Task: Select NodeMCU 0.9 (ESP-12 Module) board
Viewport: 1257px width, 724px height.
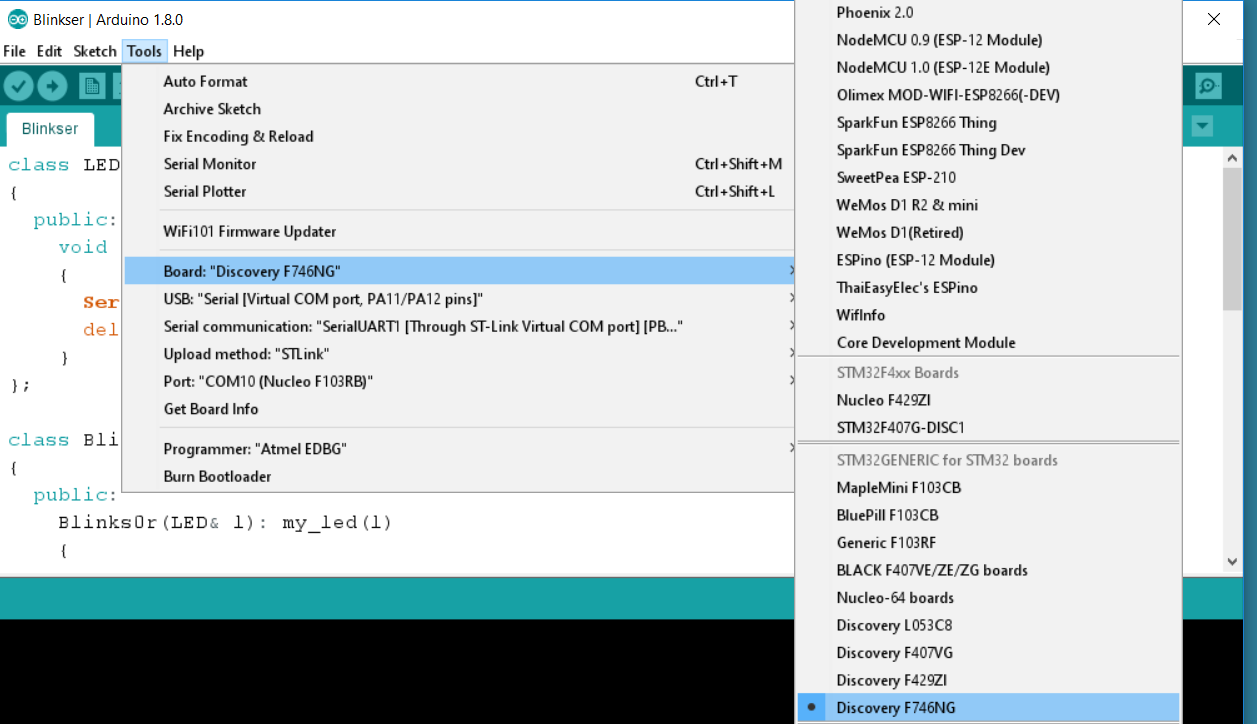Action: [988, 40]
